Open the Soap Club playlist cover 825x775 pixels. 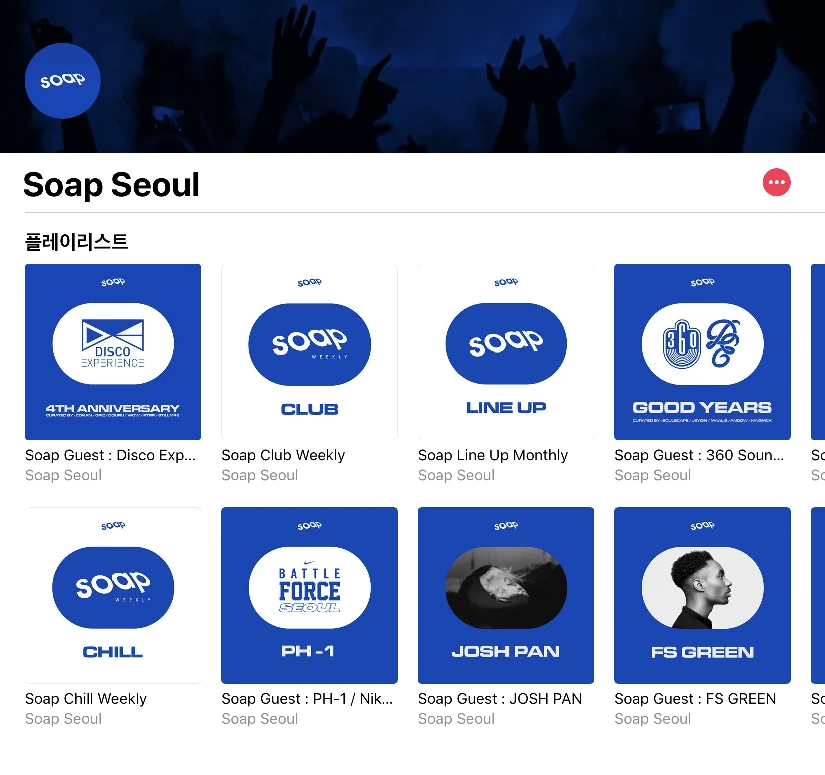click(309, 351)
